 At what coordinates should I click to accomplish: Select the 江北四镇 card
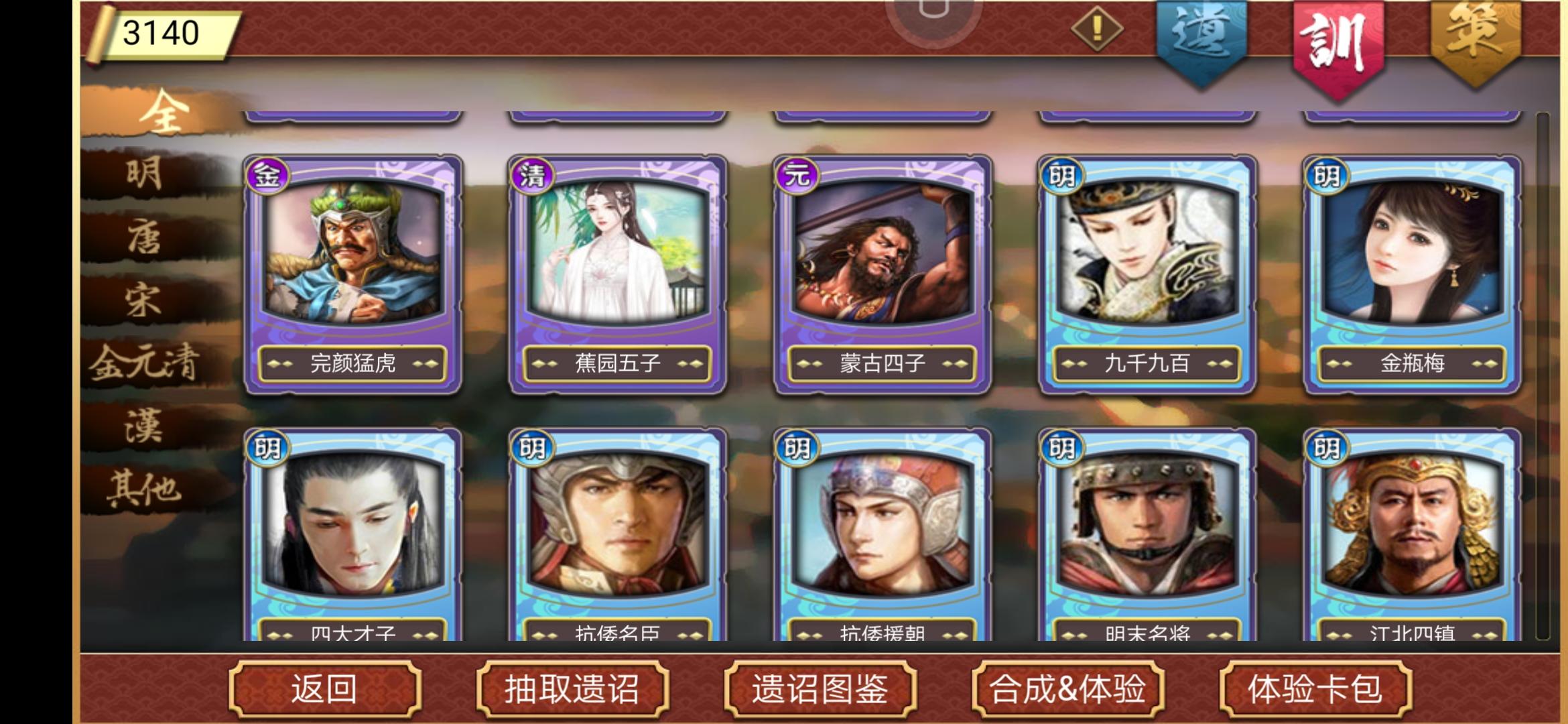tap(1412, 535)
